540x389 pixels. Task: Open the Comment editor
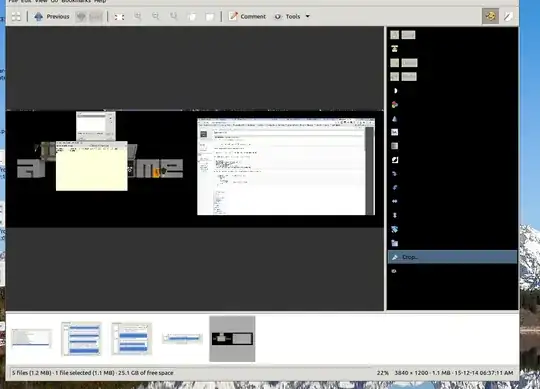pos(247,16)
